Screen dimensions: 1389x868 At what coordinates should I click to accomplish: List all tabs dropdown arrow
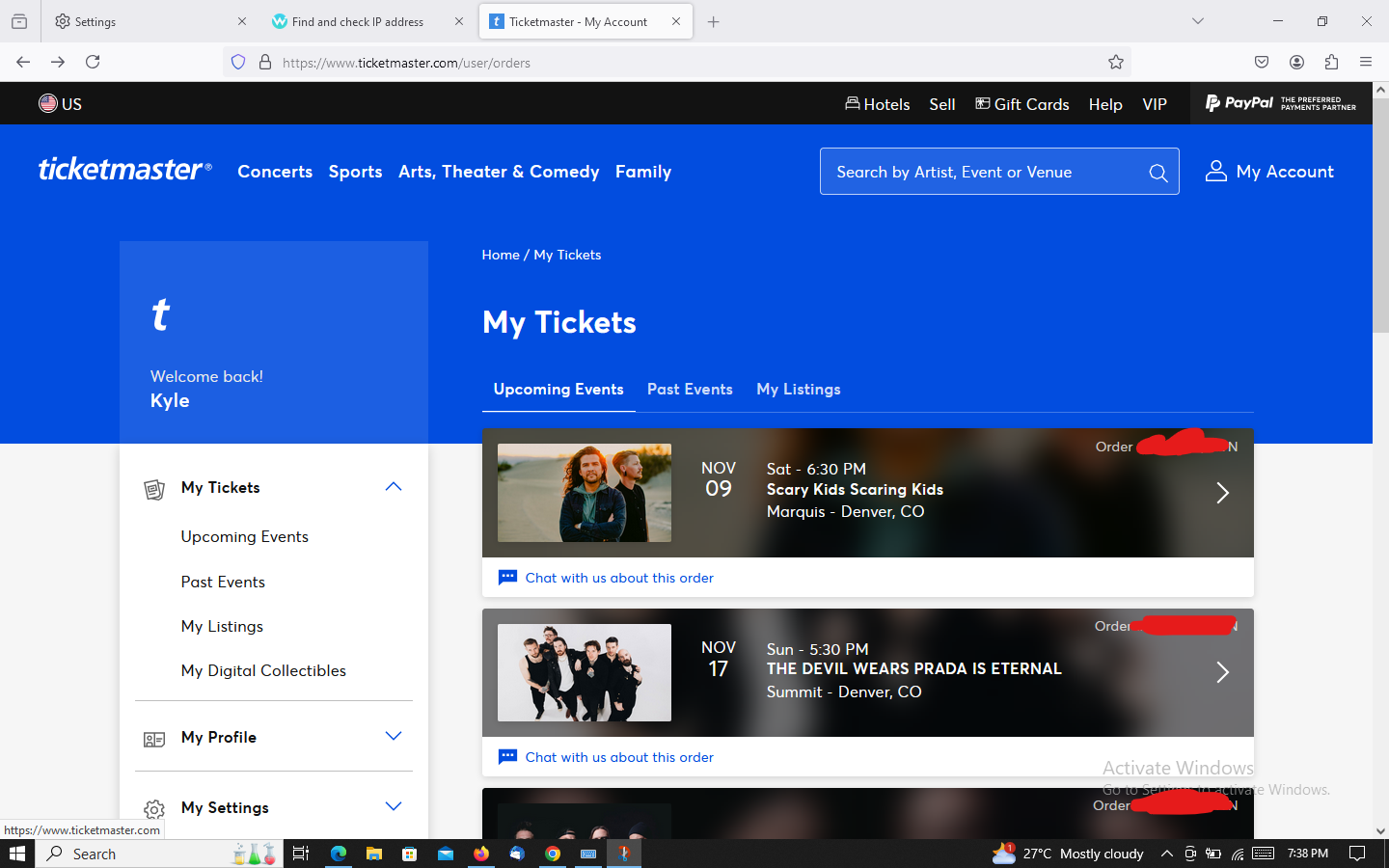pyautogui.click(x=1198, y=21)
